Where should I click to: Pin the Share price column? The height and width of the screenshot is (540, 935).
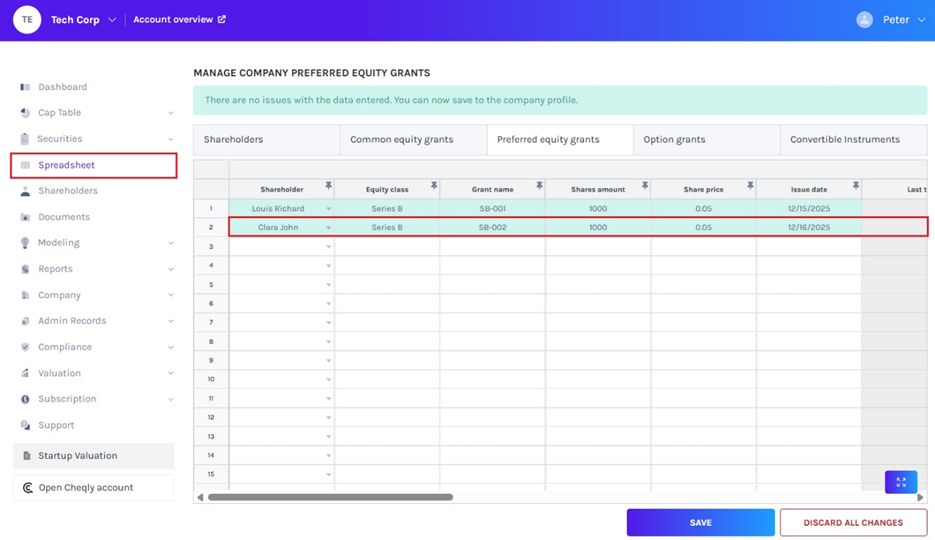point(750,186)
